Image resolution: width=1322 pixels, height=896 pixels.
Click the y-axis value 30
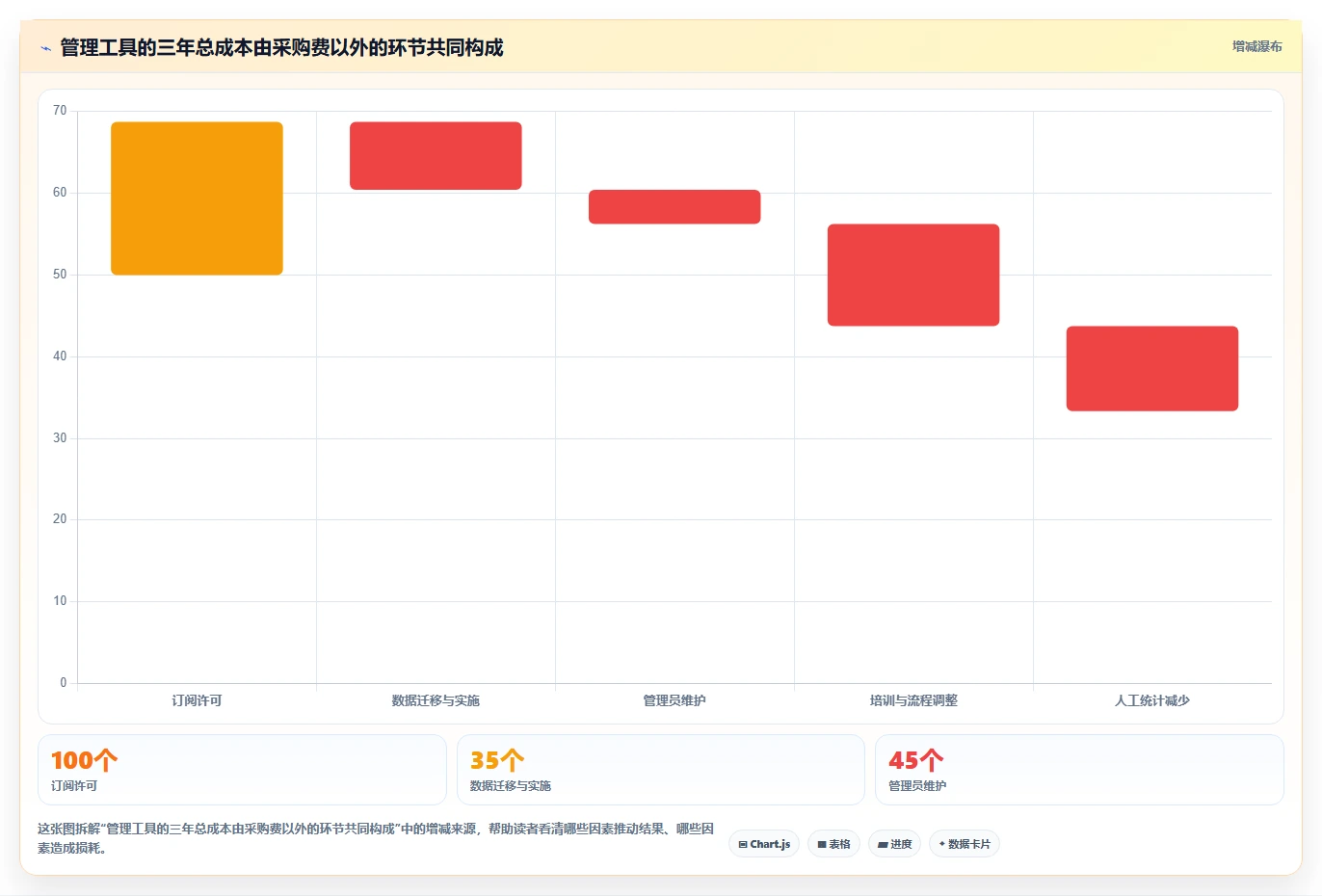[60, 438]
